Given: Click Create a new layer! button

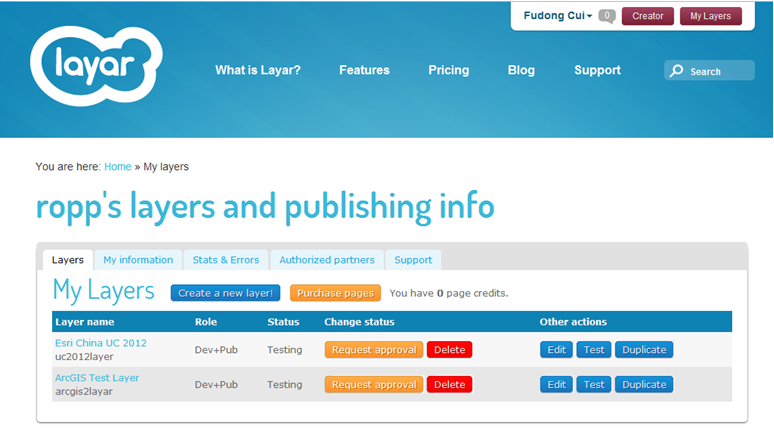Looking at the screenshot, I should (x=226, y=293).
